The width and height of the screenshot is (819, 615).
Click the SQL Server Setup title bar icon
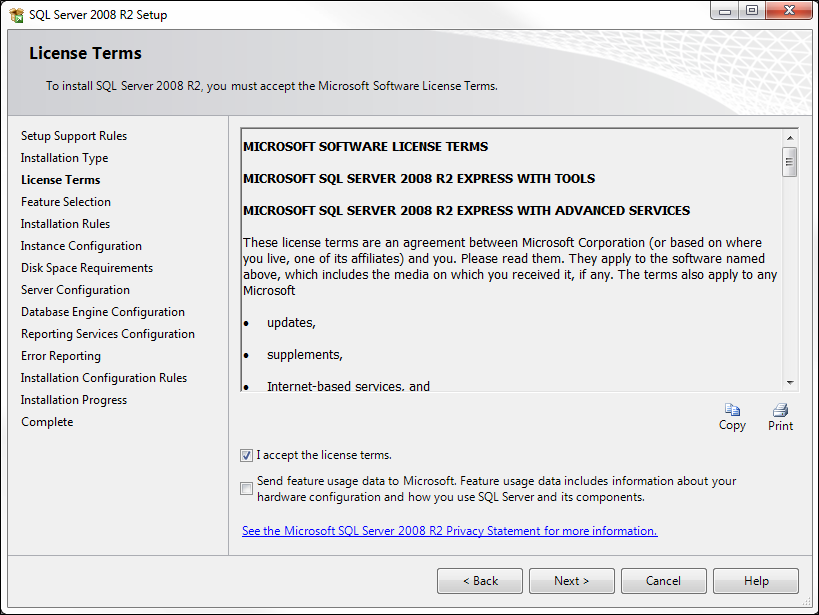pos(17,15)
